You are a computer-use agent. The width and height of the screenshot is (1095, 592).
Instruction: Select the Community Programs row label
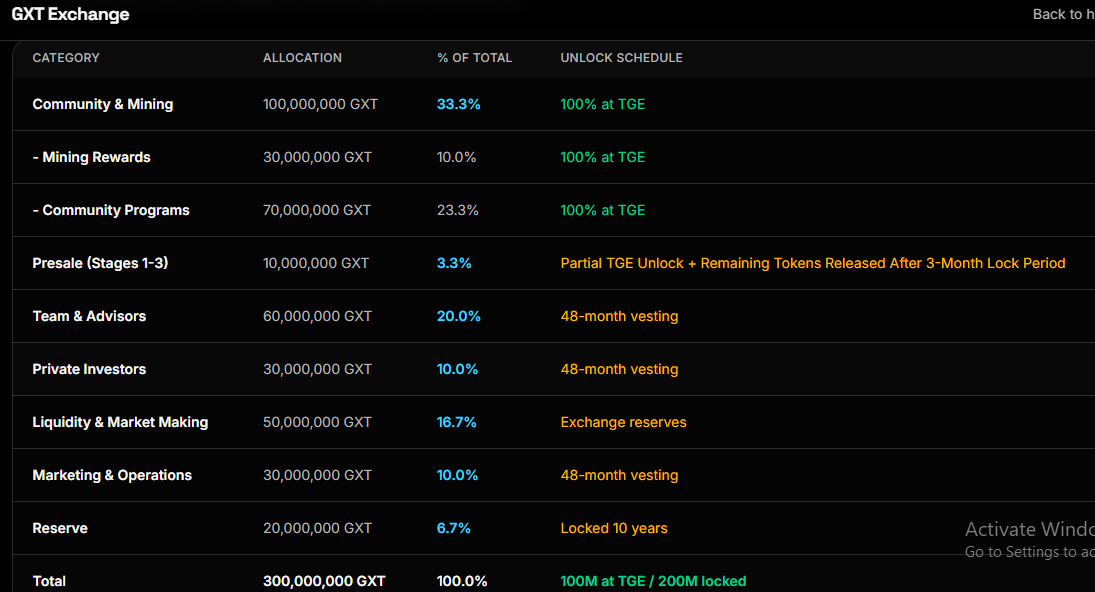point(111,210)
